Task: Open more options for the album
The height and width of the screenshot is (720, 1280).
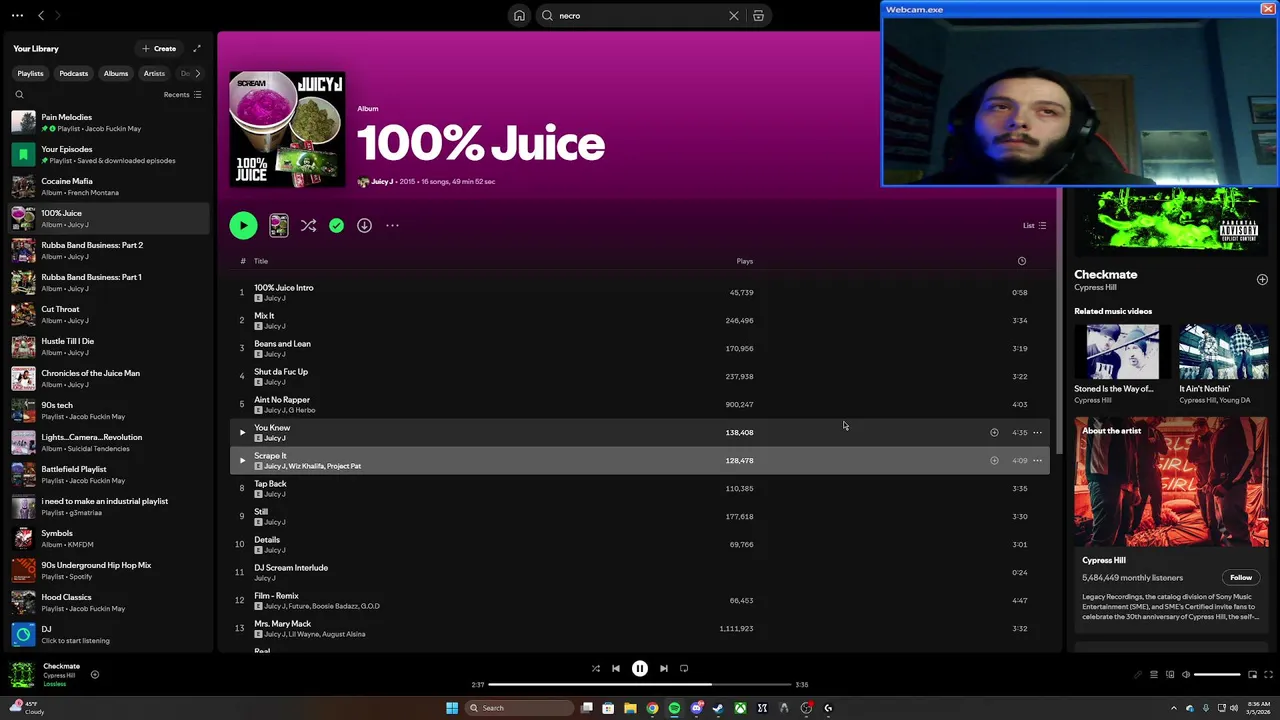Action: pos(392,226)
